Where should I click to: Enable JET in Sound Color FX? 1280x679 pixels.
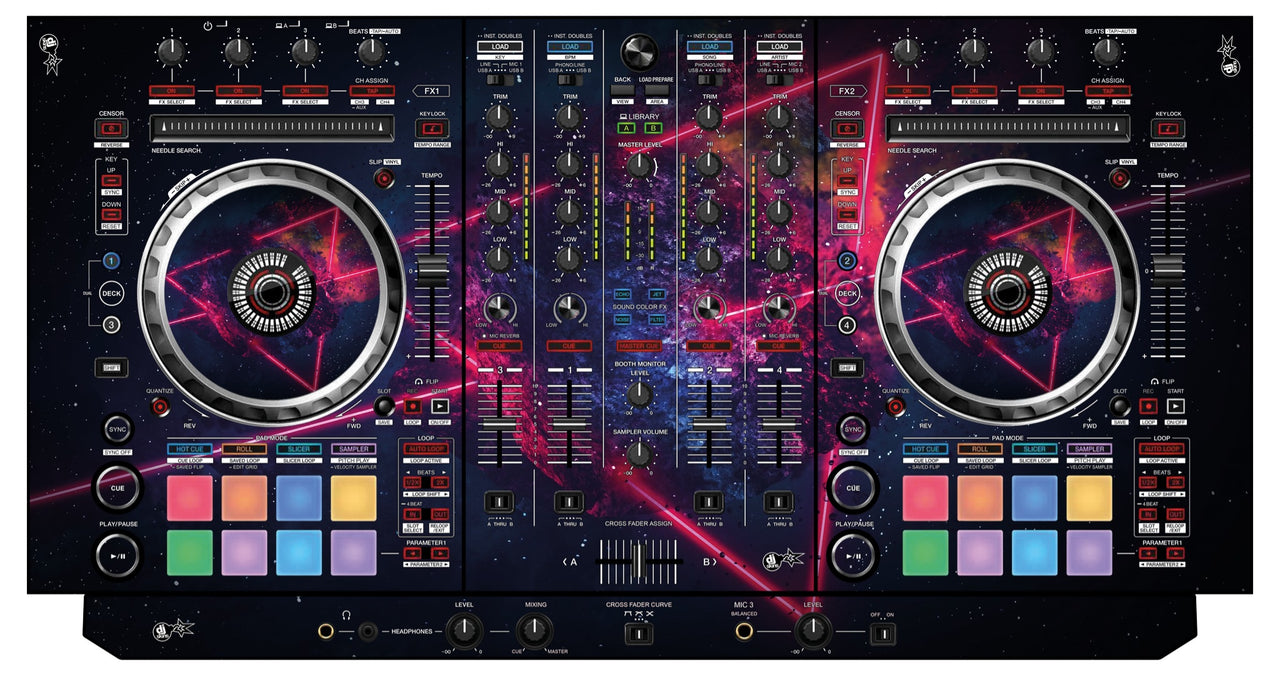pos(656,294)
